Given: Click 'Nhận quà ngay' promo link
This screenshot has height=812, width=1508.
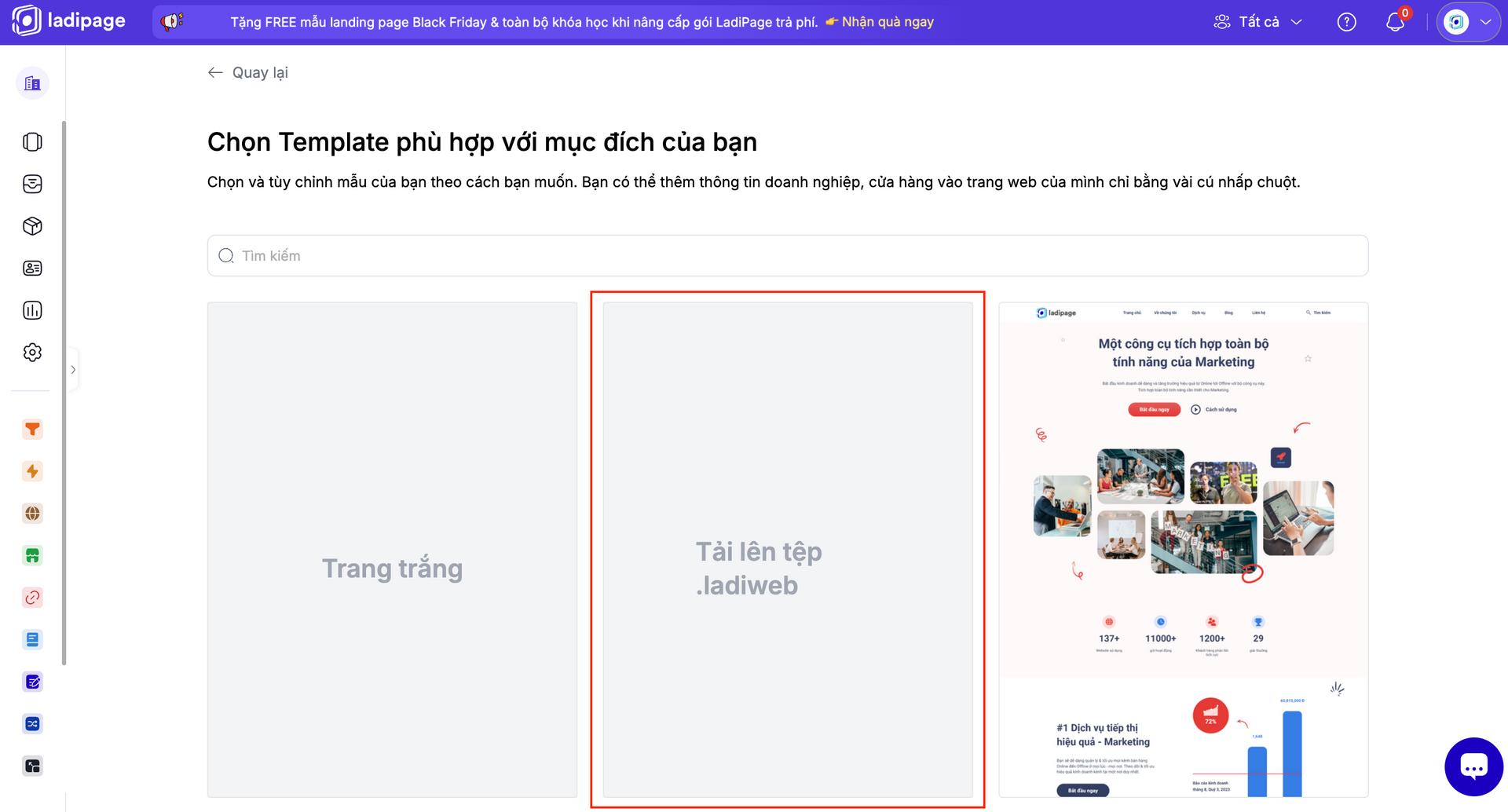Looking at the screenshot, I should pos(887,22).
